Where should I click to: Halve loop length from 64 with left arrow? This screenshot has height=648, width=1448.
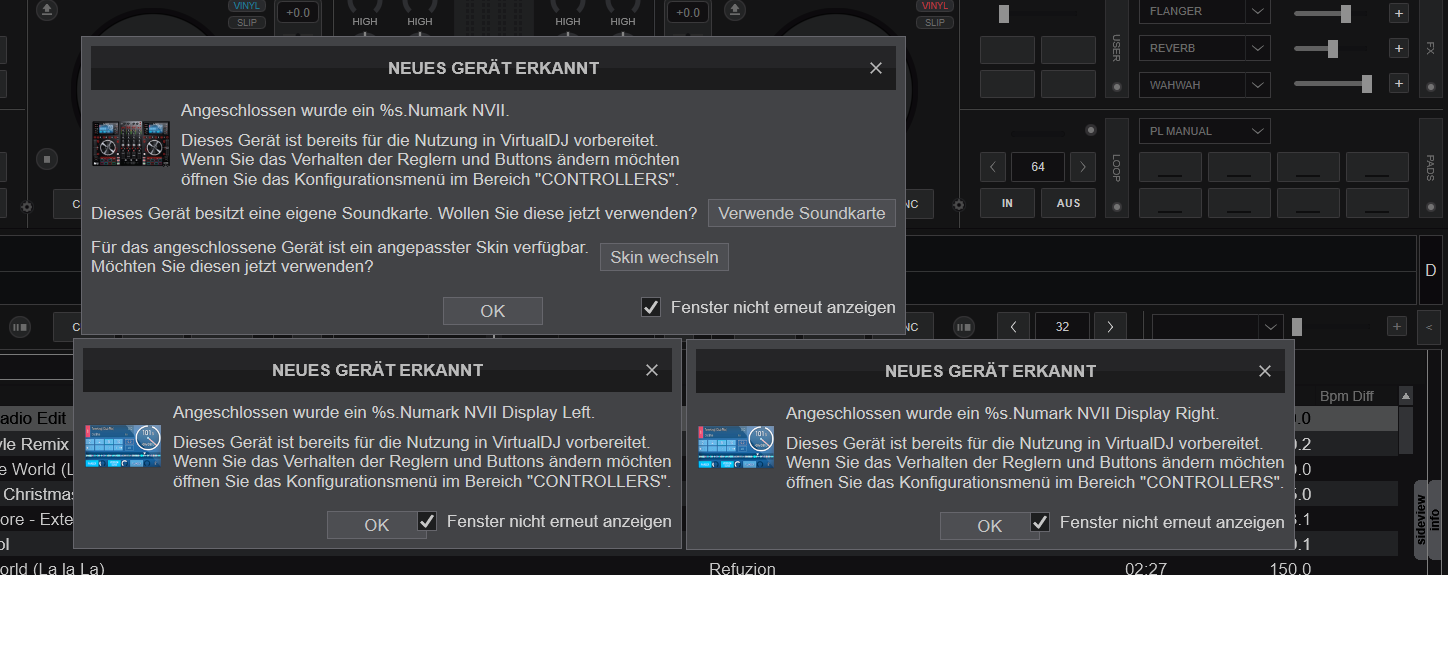click(992, 167)
